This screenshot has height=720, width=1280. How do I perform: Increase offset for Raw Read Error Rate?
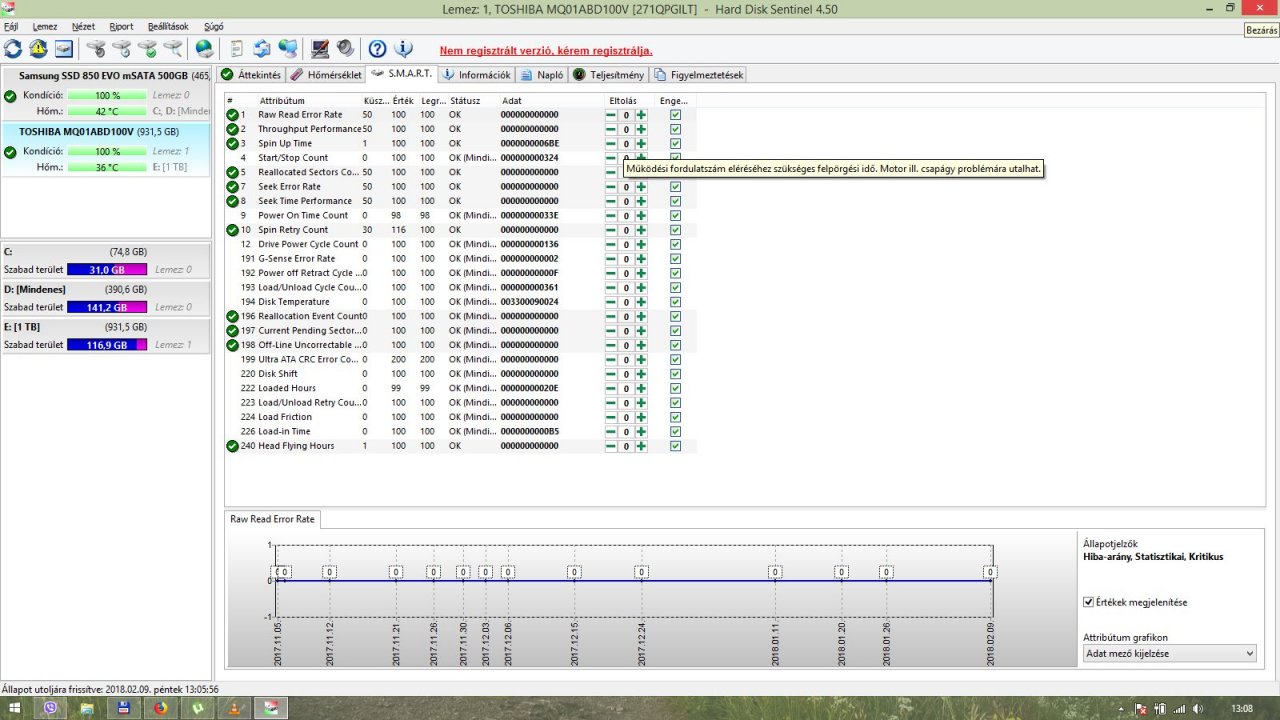pyautogui.click(x=641, y=115)
